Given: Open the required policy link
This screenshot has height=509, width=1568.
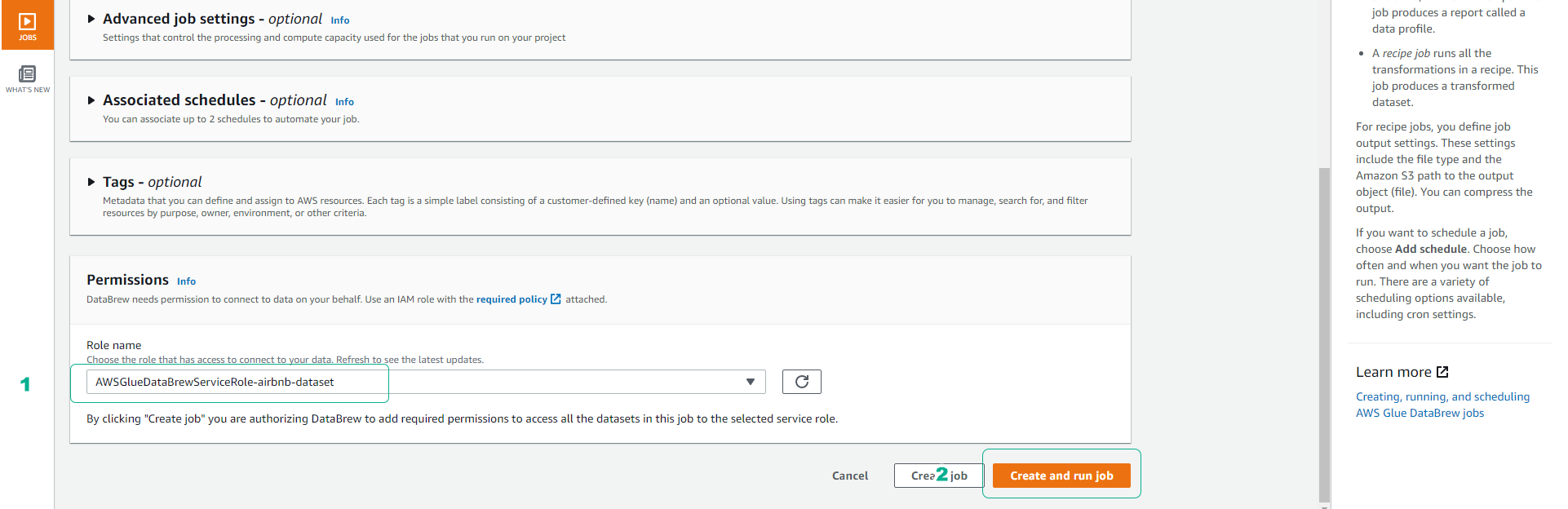Looking at the screenshot, I should (512, 299).
